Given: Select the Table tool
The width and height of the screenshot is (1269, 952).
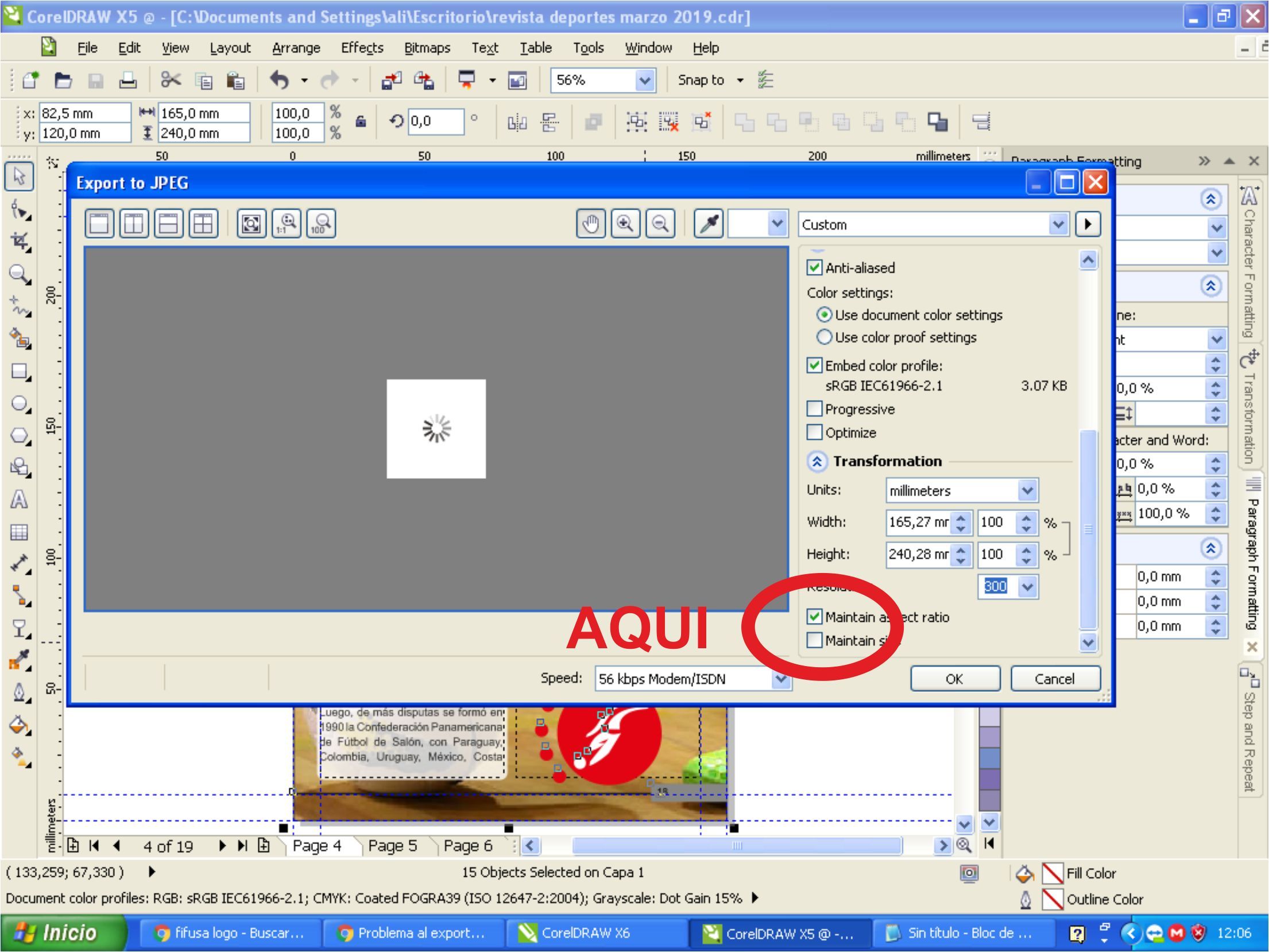Looking at the screenshot, I should point(19,532).
